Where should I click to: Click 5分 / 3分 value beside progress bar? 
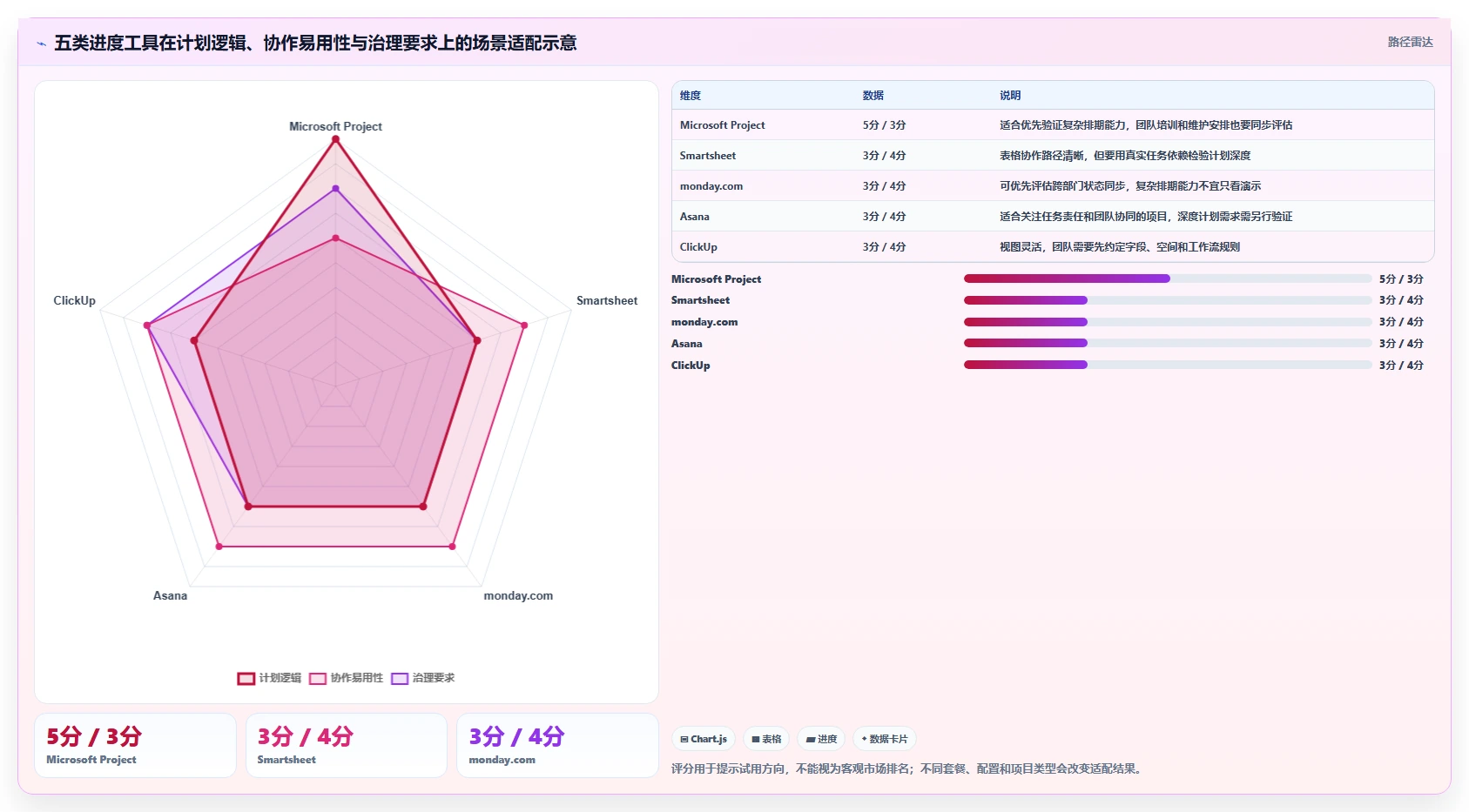1401,278
